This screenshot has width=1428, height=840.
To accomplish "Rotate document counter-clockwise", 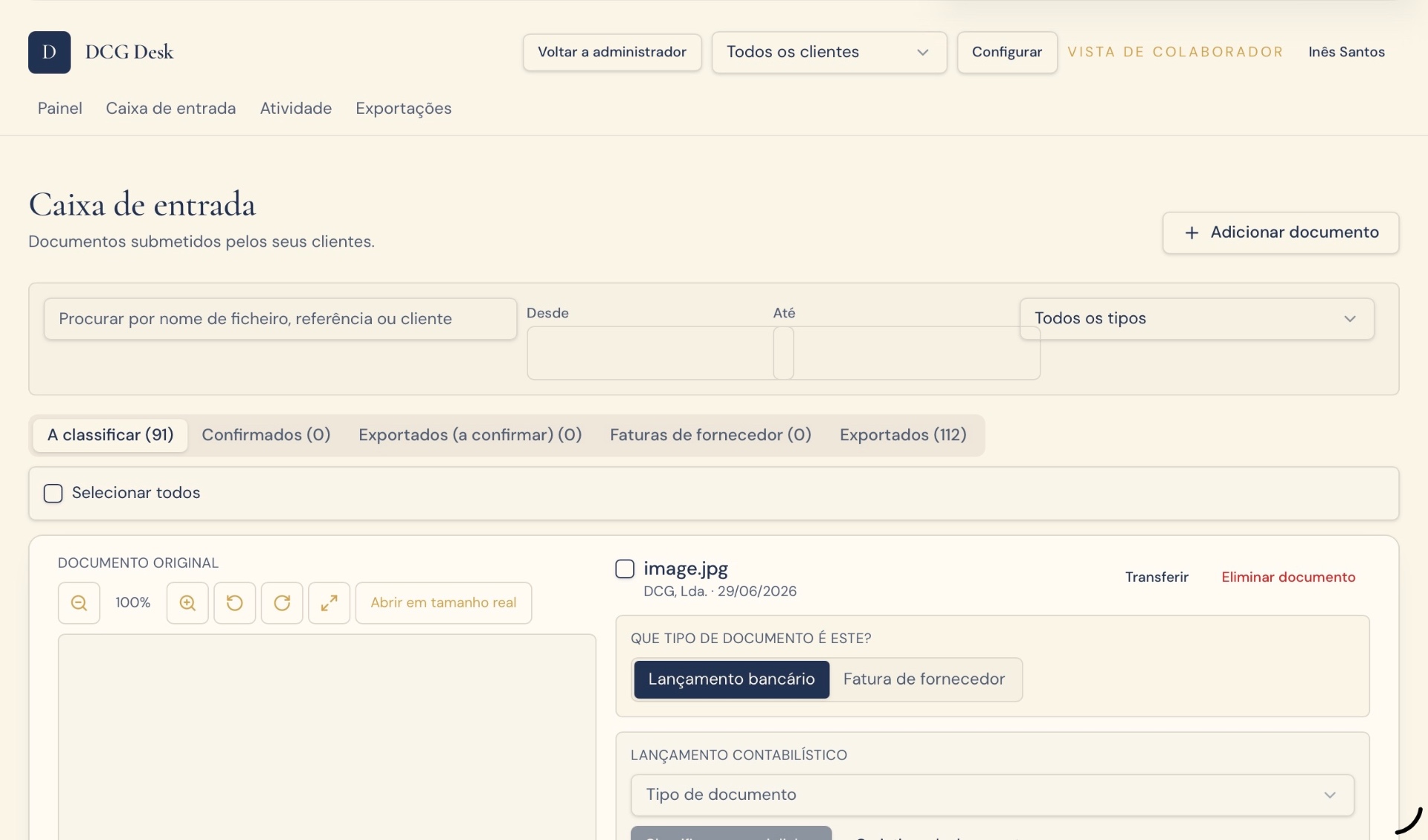I will (234, 603).
